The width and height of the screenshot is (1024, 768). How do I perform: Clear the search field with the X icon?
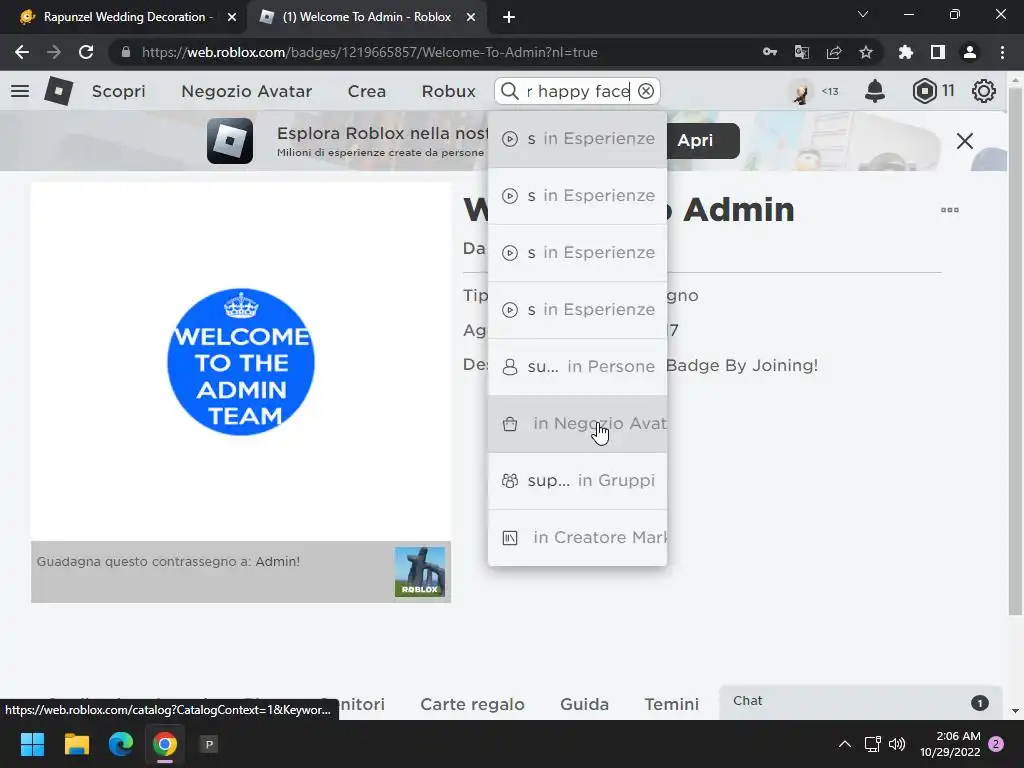(x=646, y=91)
